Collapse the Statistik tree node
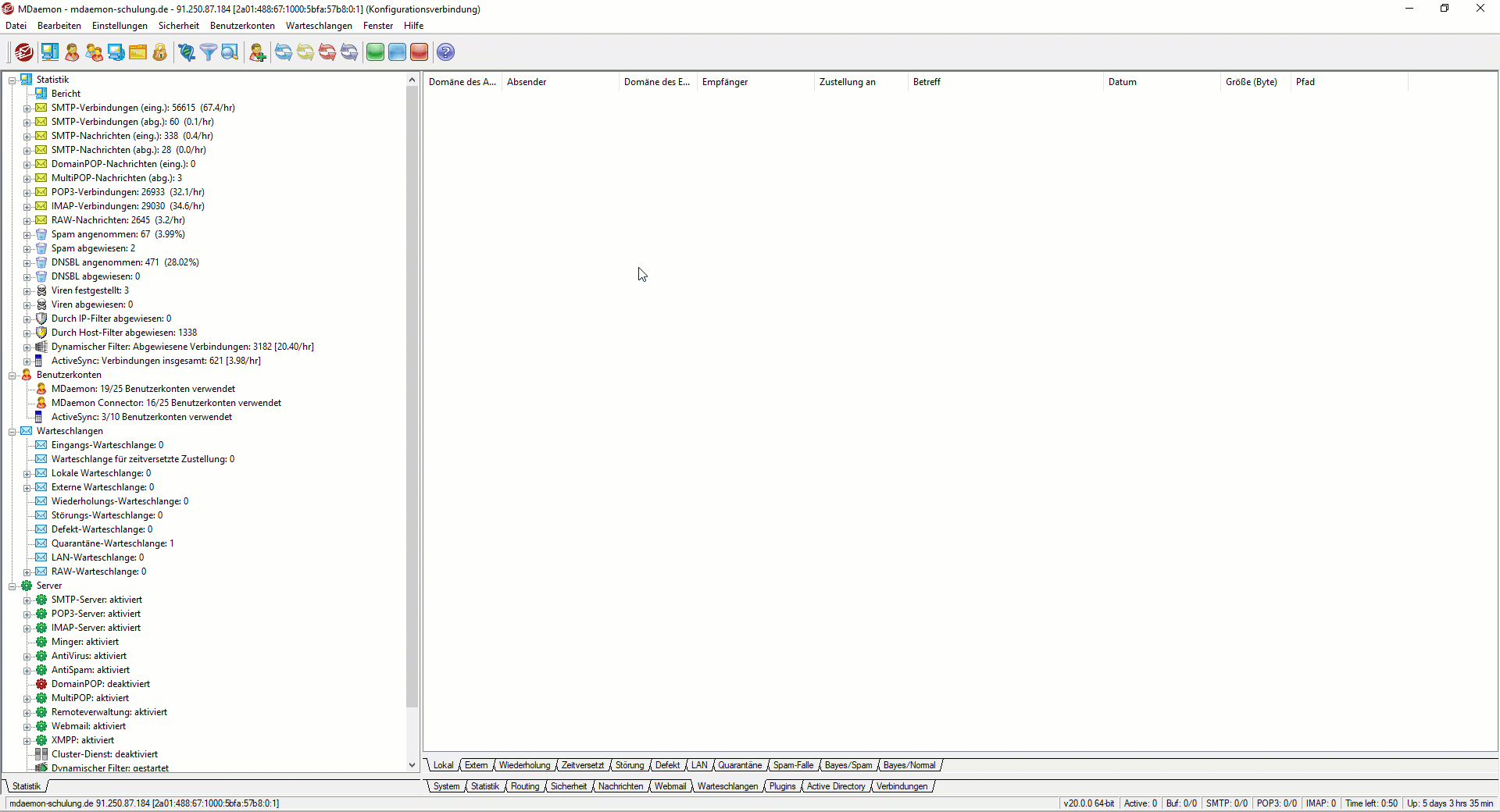1500x812 pixels. click(x=12, y=80)
